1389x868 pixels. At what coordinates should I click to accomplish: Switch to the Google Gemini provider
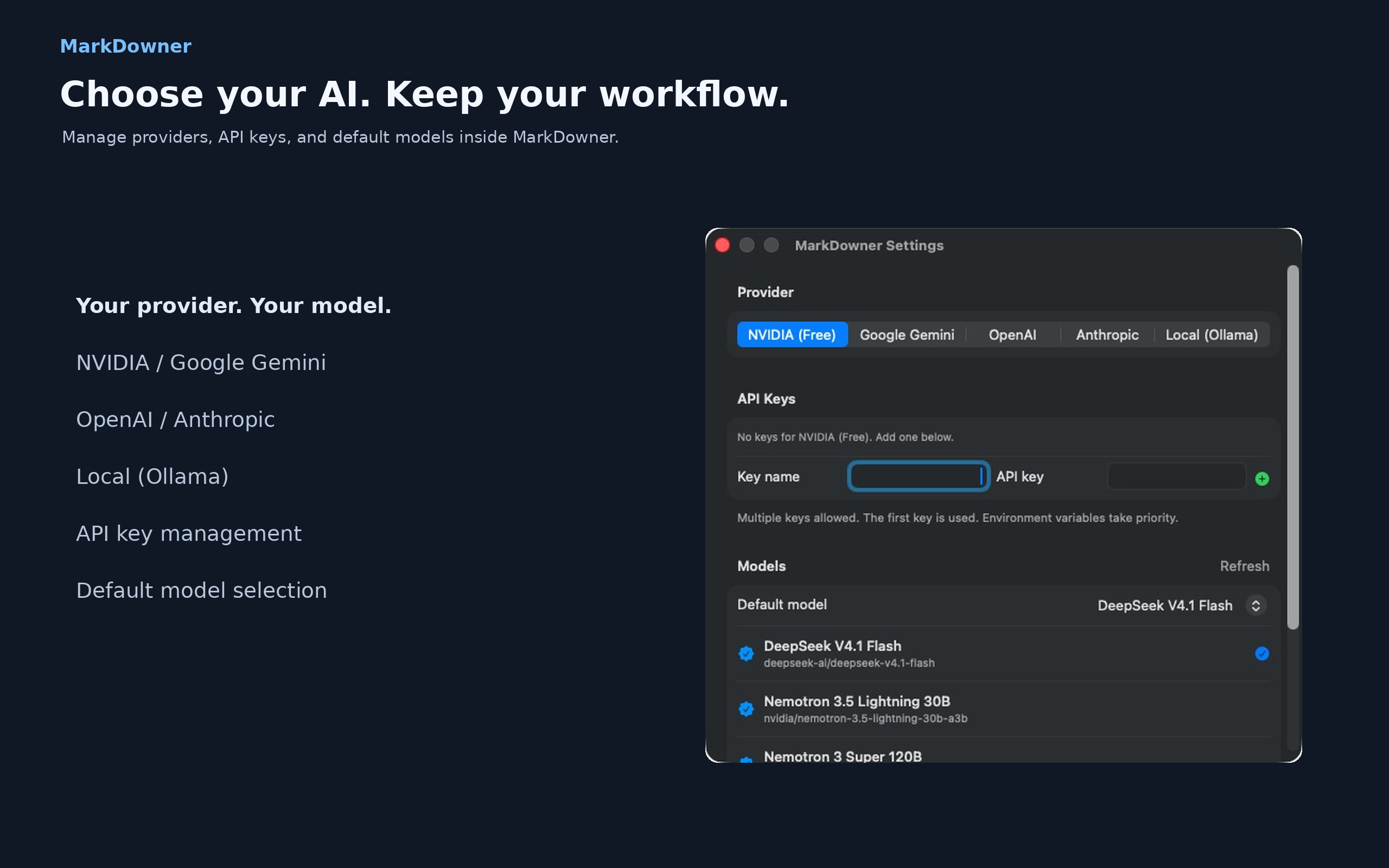click(907, 335)
